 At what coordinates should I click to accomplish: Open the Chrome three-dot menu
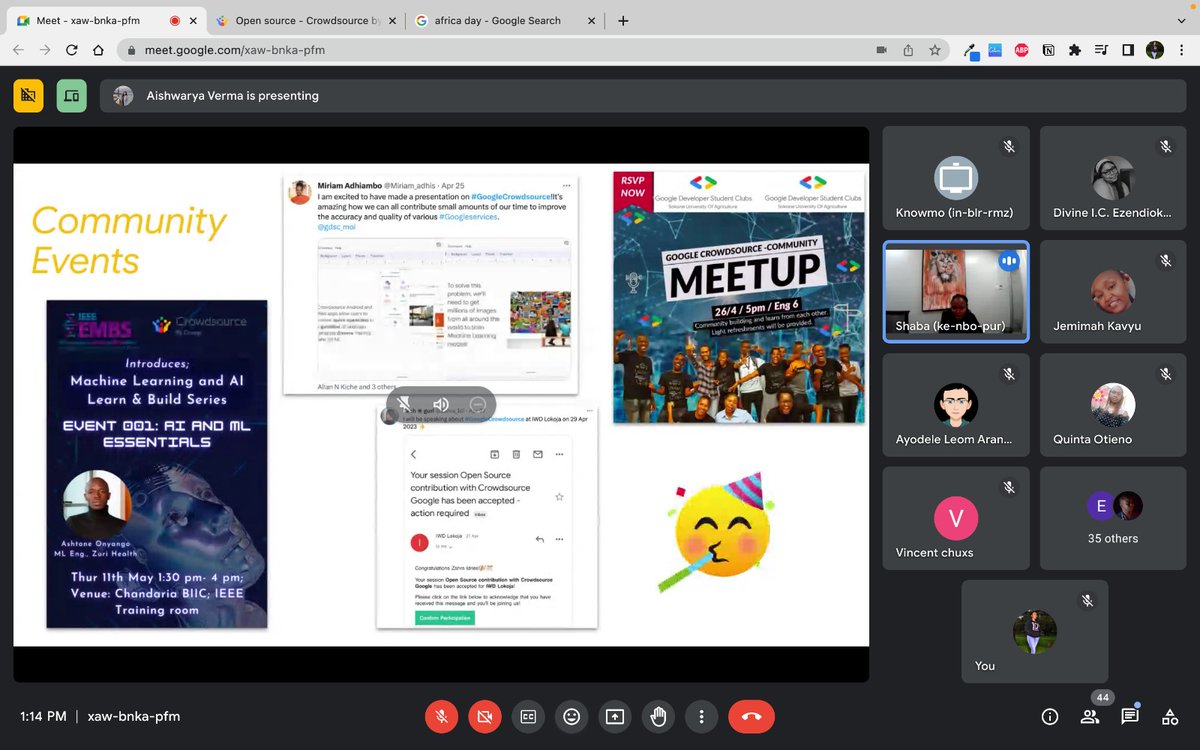point(1181,50)
